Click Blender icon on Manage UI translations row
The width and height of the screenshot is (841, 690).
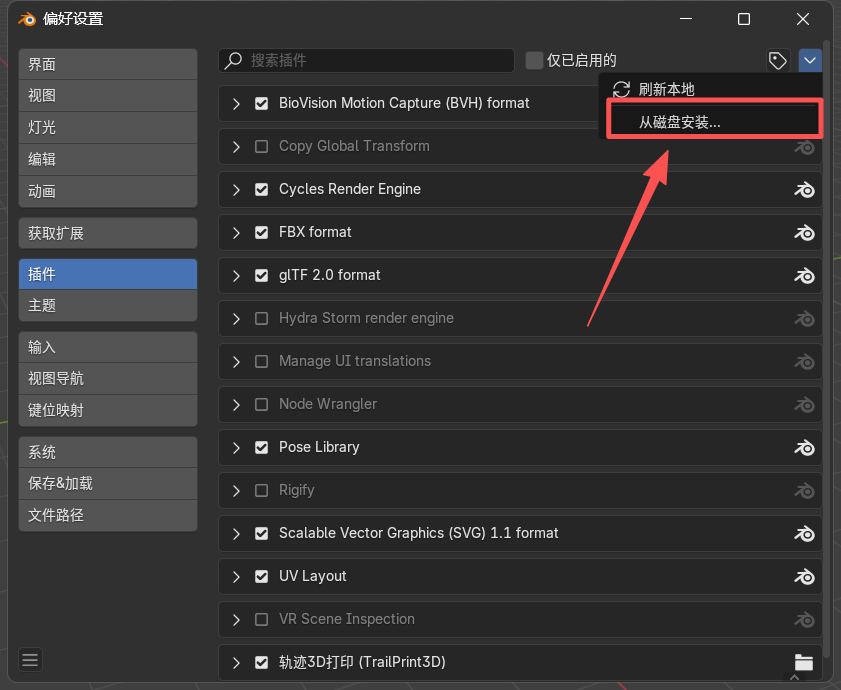[x=805, y=362]
